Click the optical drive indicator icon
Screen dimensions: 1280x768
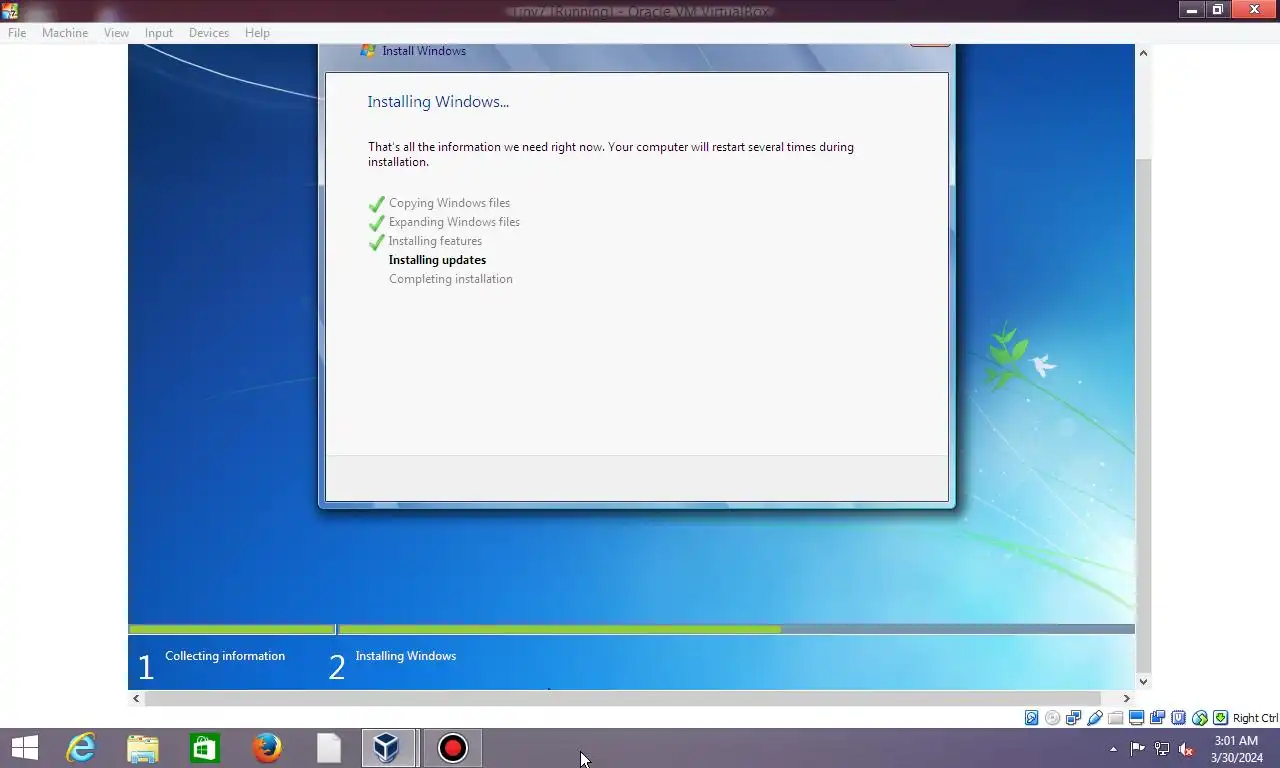pyautogui.click(x=1052, y=718)
